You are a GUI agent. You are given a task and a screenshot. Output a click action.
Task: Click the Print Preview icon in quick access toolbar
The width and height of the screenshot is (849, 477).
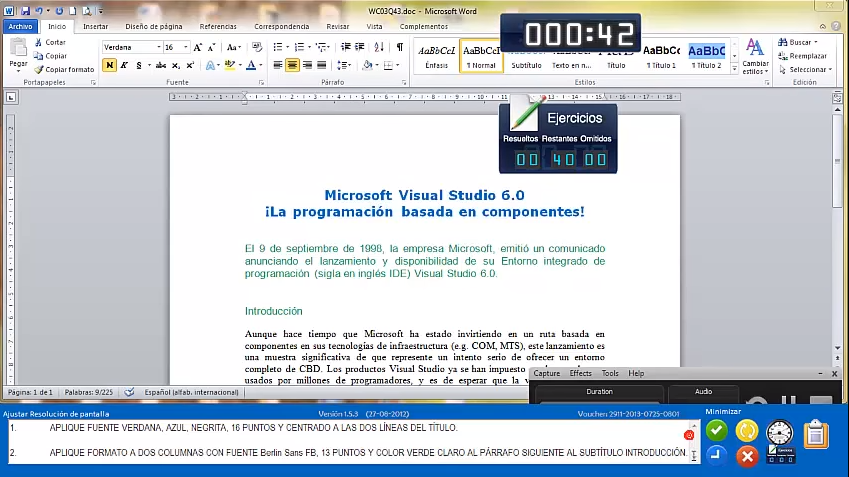tap(87, 11)
